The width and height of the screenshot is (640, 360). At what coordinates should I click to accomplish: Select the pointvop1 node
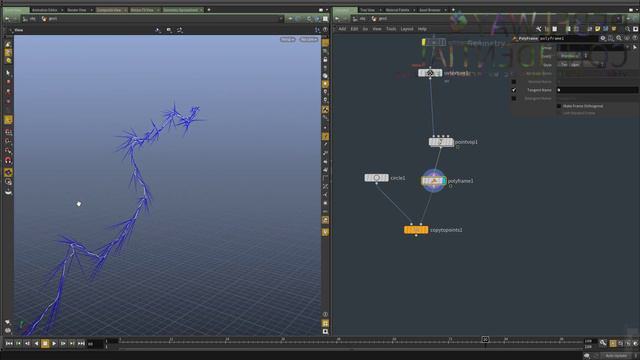tap(441, 142)
